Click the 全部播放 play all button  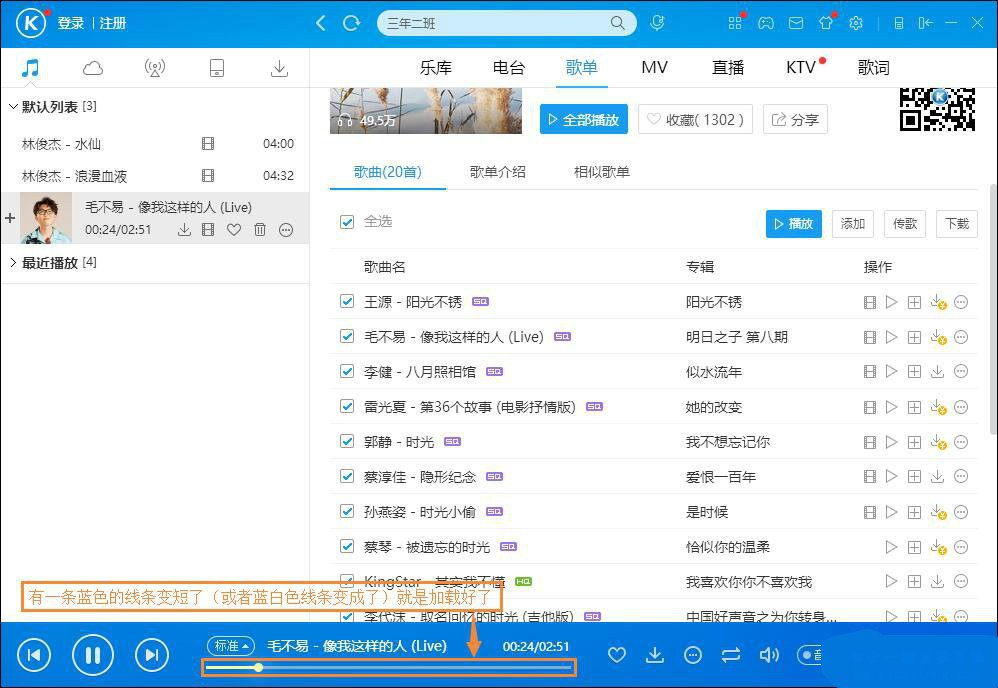(583, 118)
